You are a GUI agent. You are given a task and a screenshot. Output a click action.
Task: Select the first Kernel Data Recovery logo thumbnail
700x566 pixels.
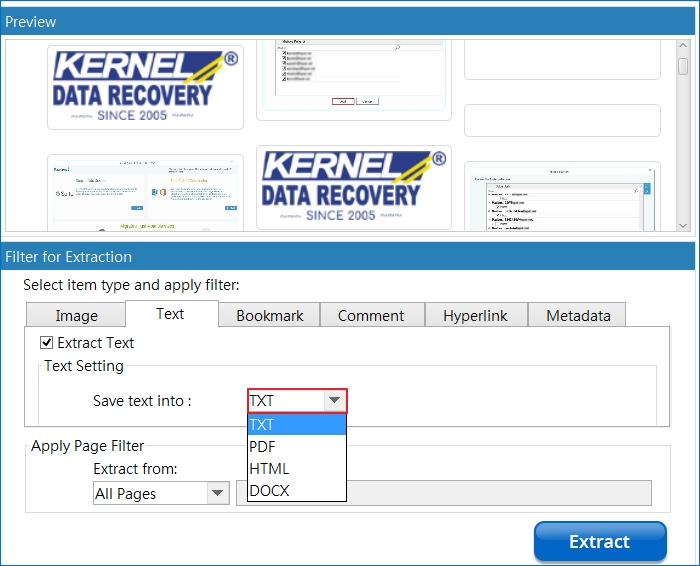coord(146,87)
